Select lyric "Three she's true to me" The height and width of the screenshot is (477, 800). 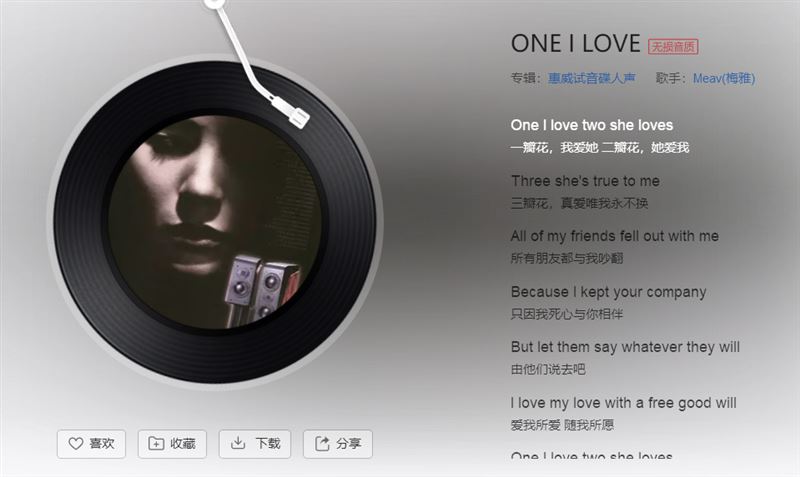[x=585, y=181]
